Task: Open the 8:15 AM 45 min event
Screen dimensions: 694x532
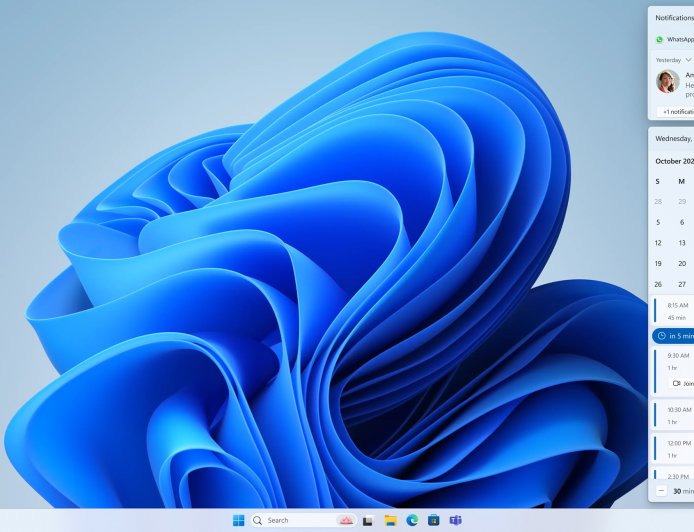Action: 673,311
